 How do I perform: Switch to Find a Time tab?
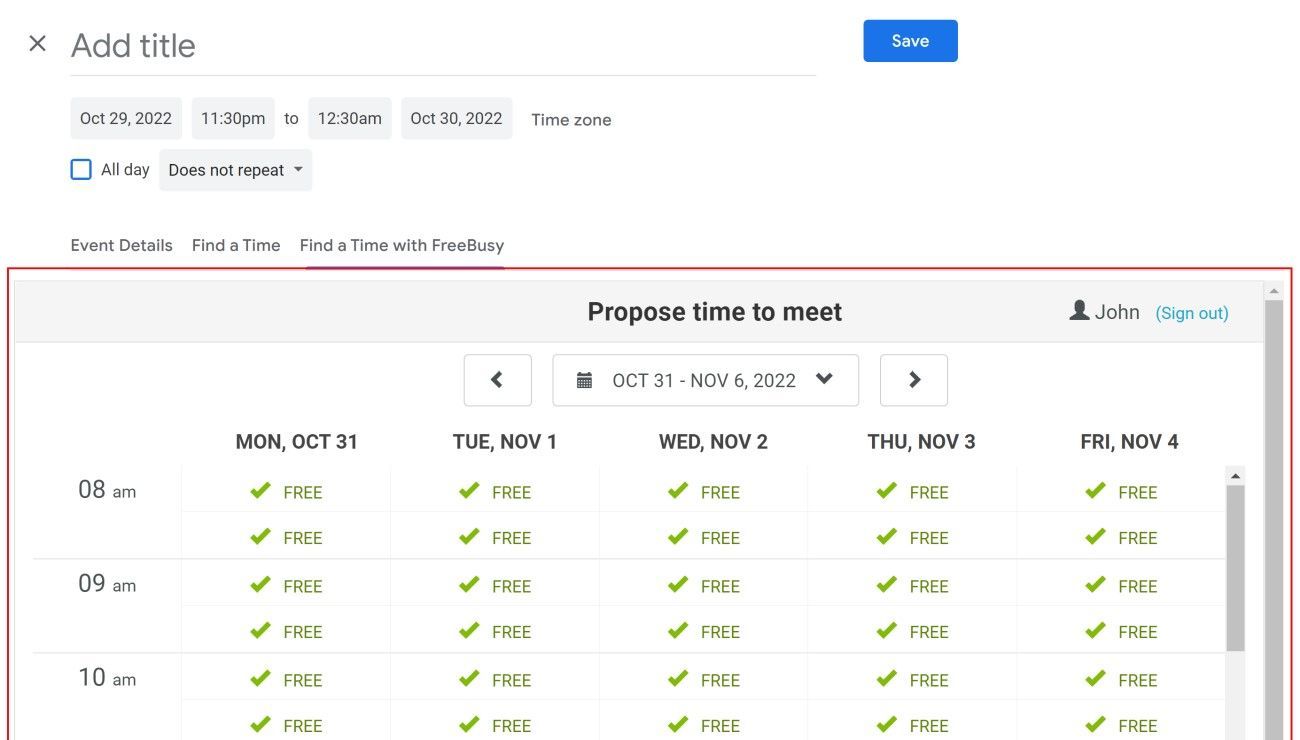(236, 245)
